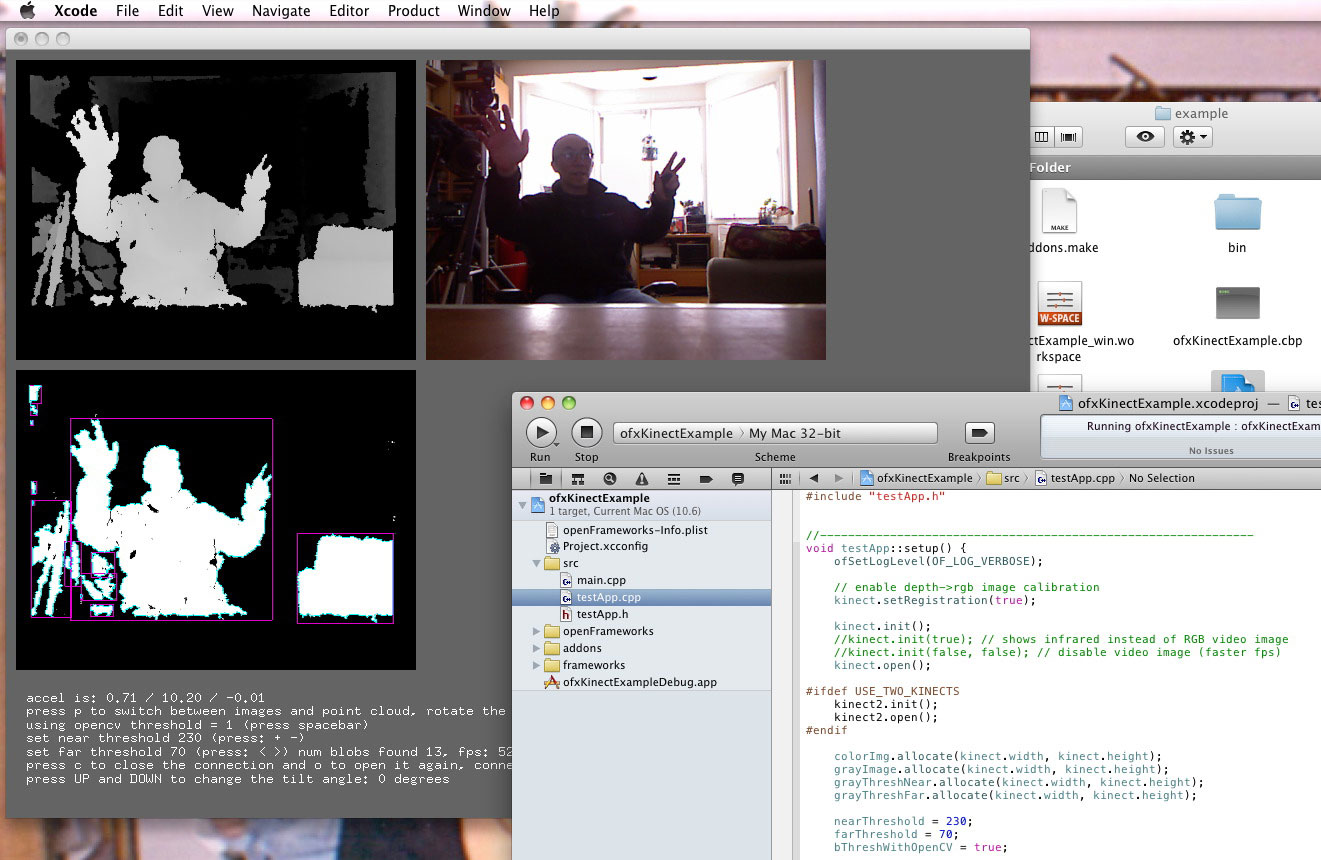
Task: Click the blob contour view in Kinect app
Action: (x=216, y=520)
